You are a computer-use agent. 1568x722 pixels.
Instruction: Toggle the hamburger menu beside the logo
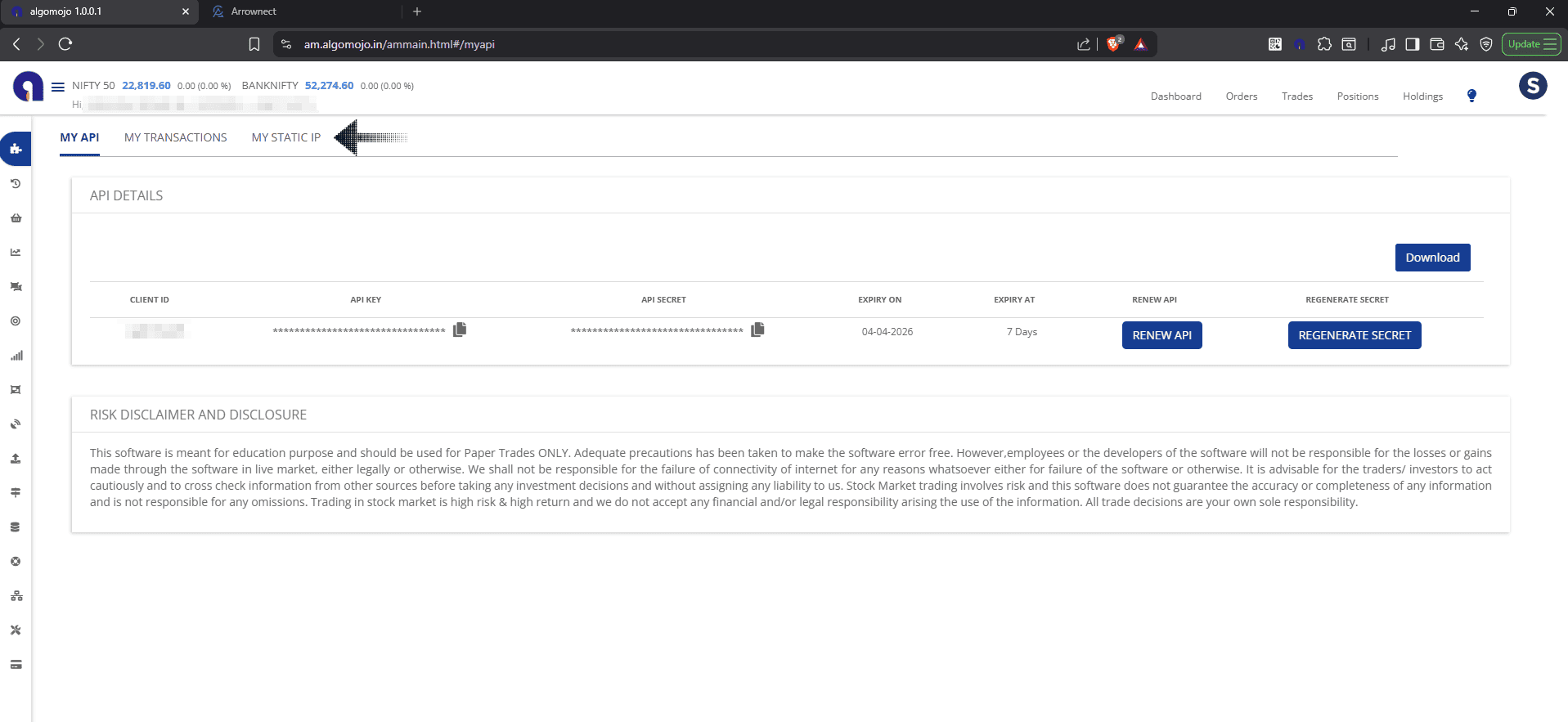(58, 87)
